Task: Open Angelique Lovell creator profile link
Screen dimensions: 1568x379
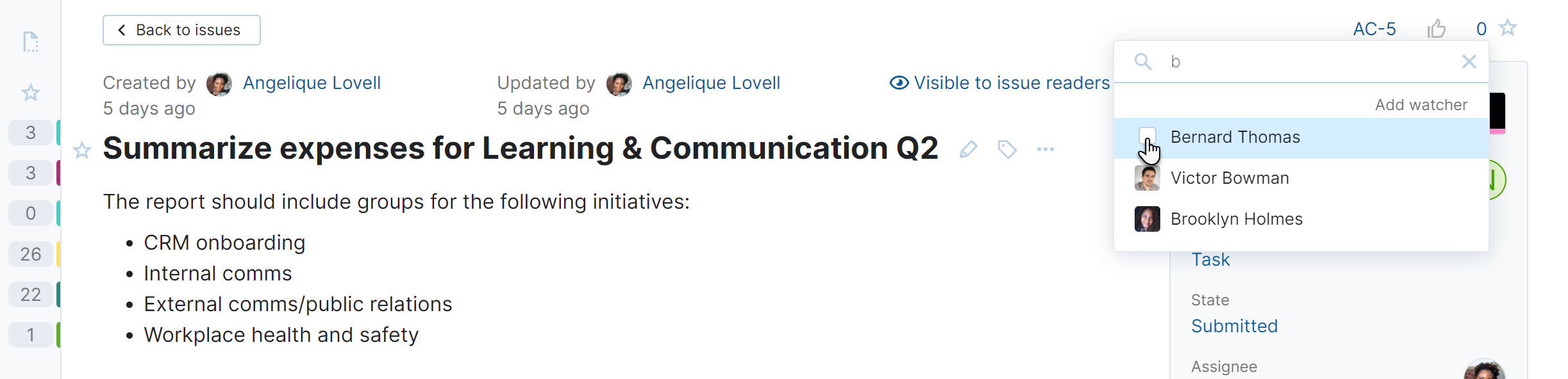Action: 312,83
